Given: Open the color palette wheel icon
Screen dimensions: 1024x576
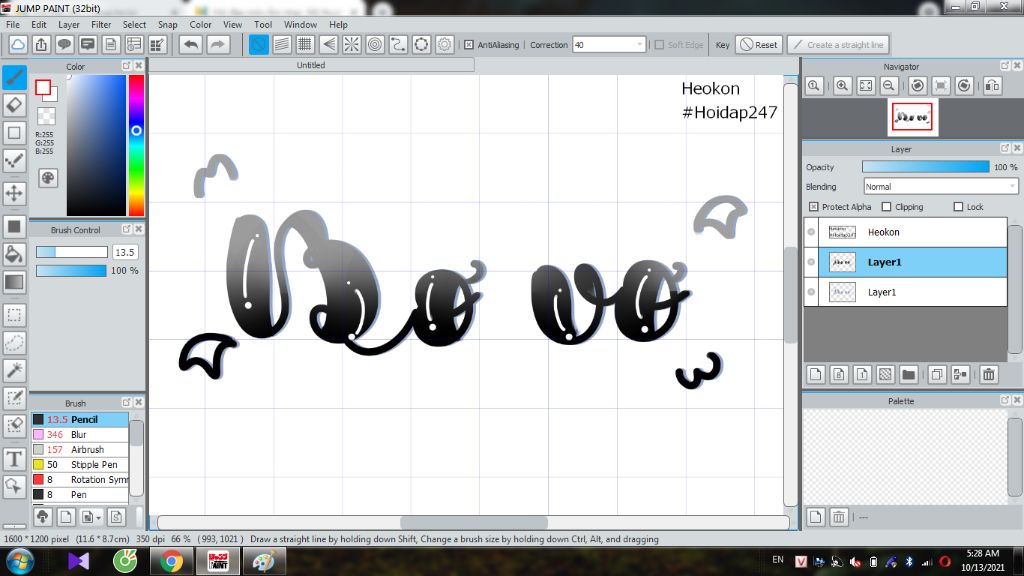Looking at the screenshot, I should click(48, 178).
